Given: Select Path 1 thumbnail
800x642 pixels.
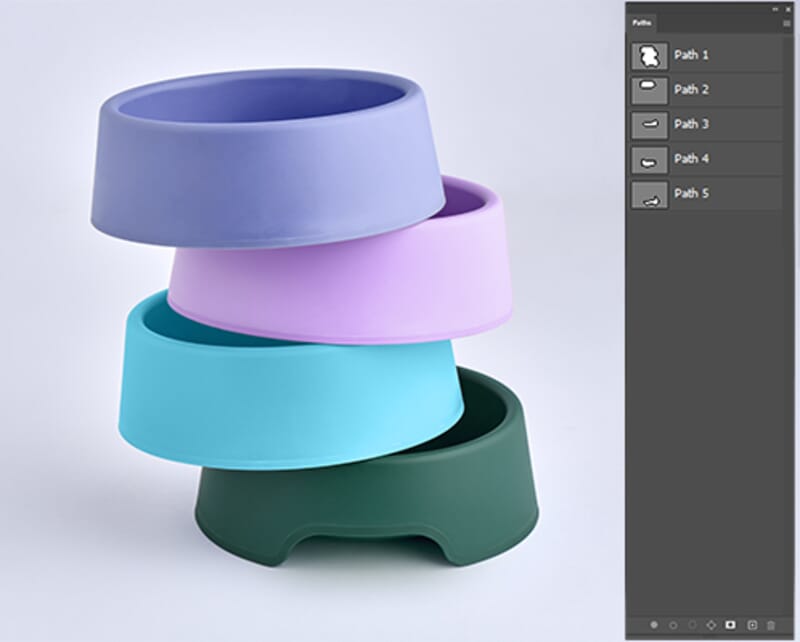Looking at the screenshot, I should [x=649, y=56].
